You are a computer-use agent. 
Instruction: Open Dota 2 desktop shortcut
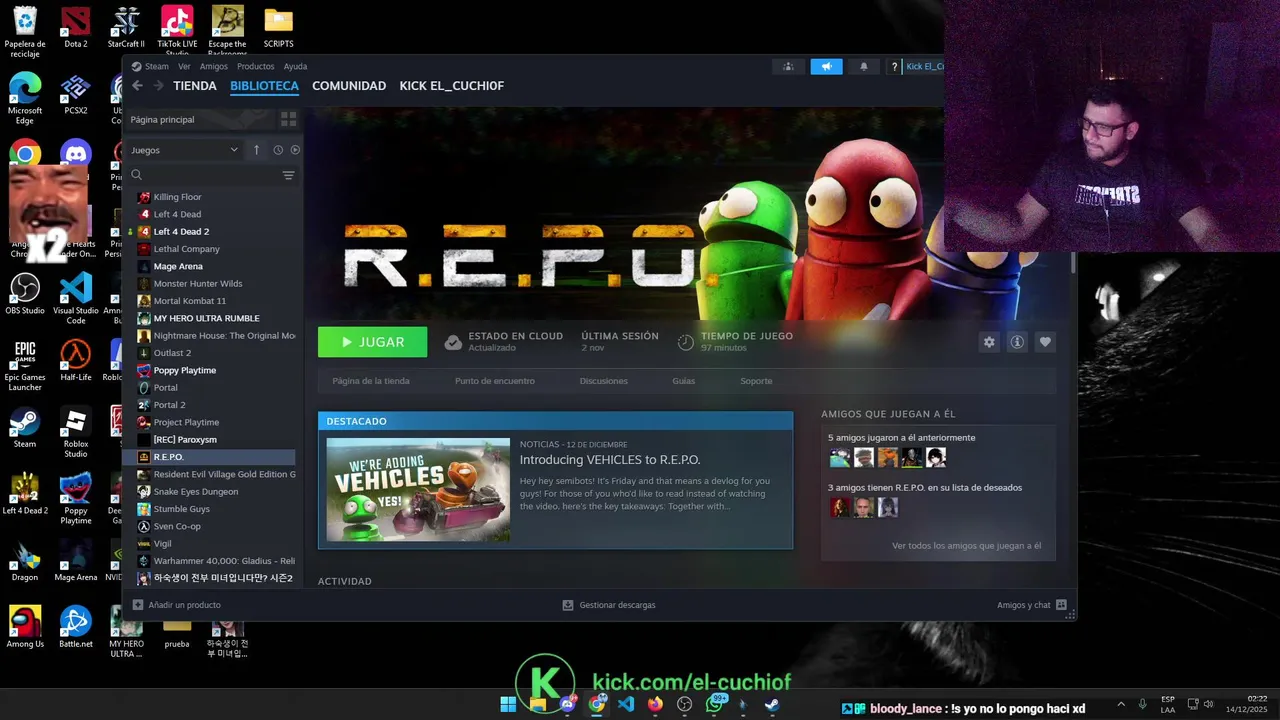pos(75,27)
